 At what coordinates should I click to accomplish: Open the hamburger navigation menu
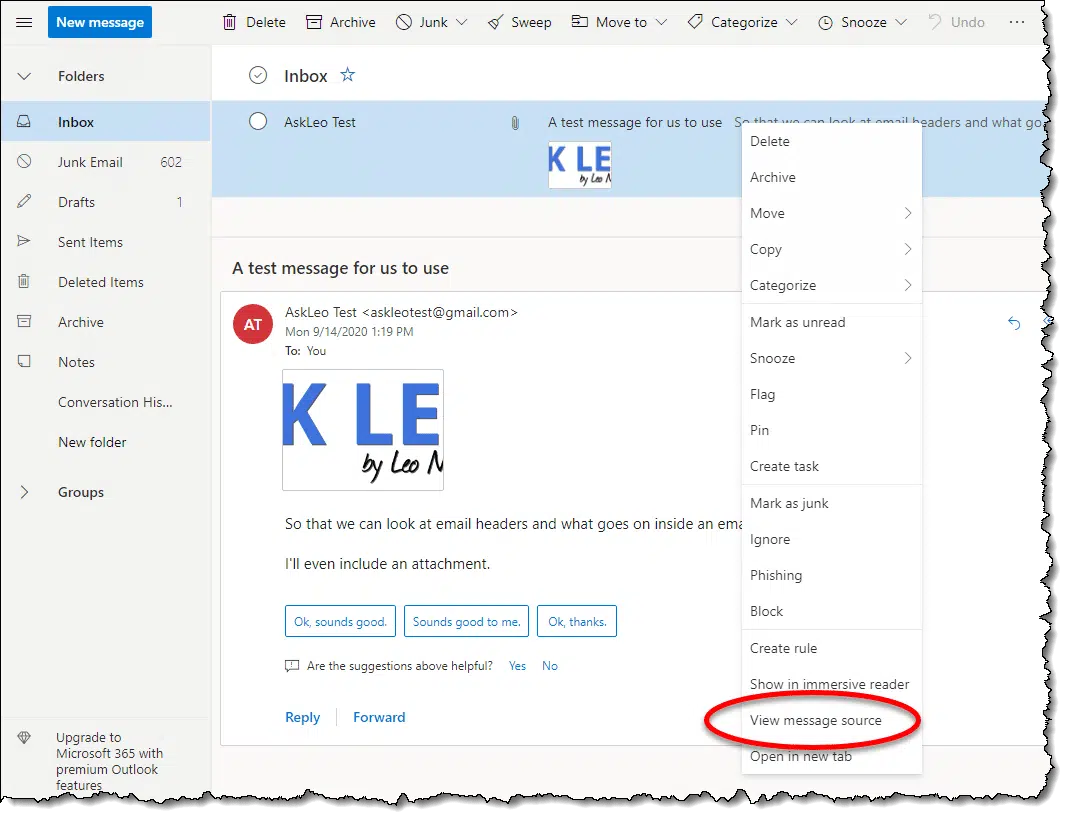(x=24, y=23)
